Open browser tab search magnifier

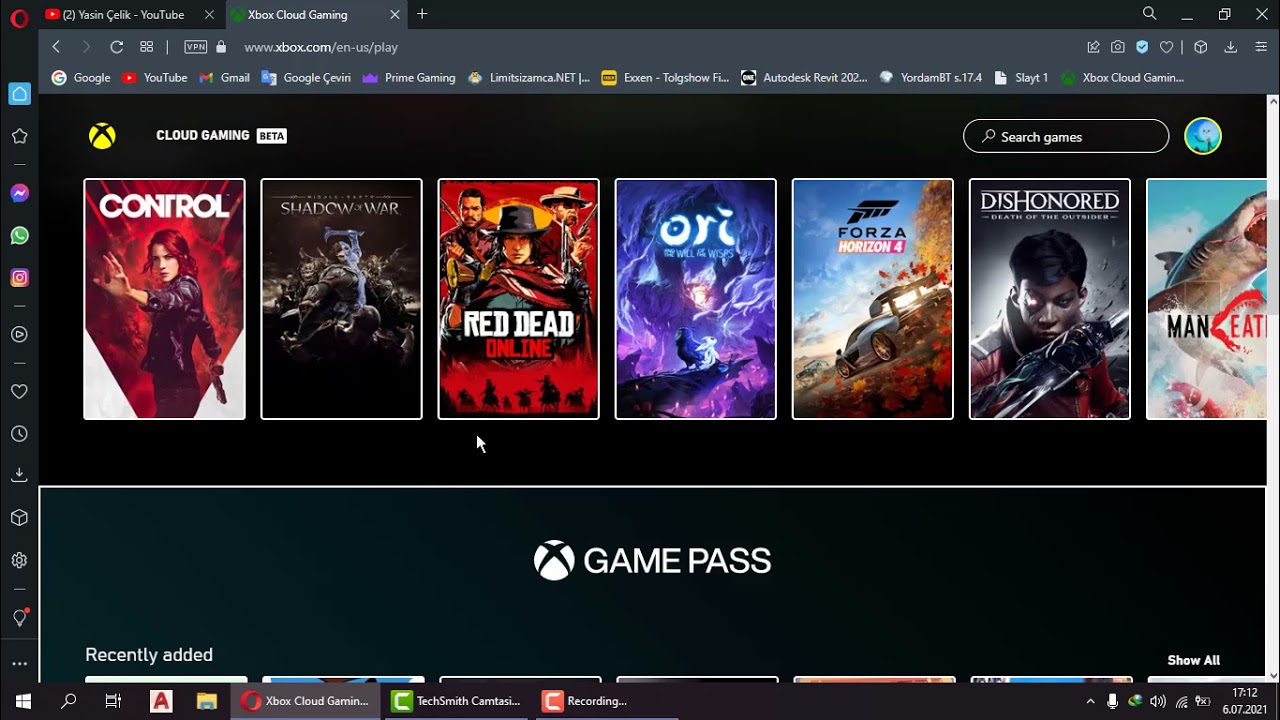[1149, 14]
